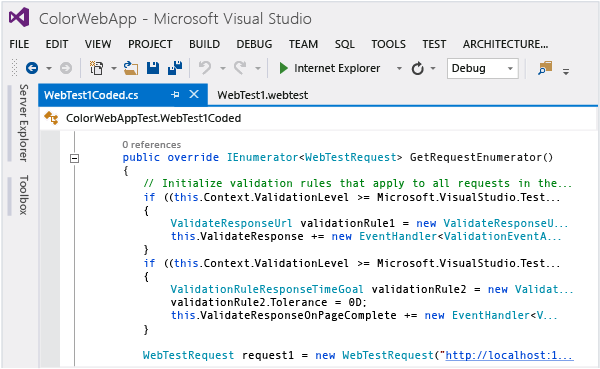600x369 pixels.
Task: Click the toolbar drag handle grip
Action: coord(15,68)
